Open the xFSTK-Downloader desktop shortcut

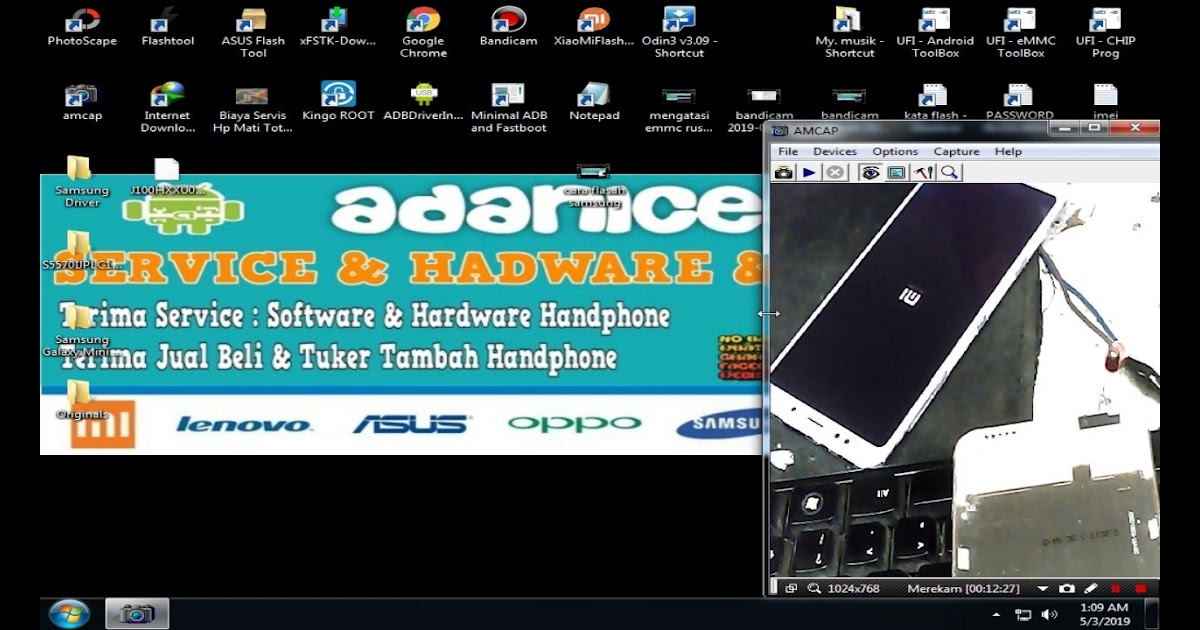(338, 27)
